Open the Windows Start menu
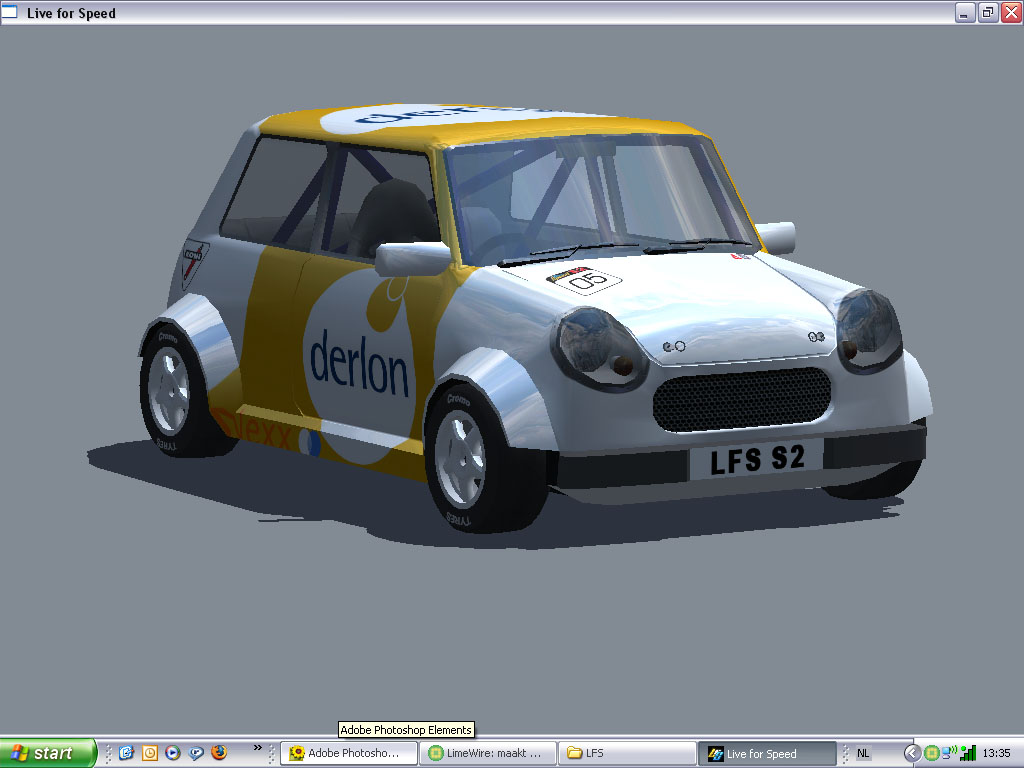This screenshot has width=1024, height=768. [47, 753]
